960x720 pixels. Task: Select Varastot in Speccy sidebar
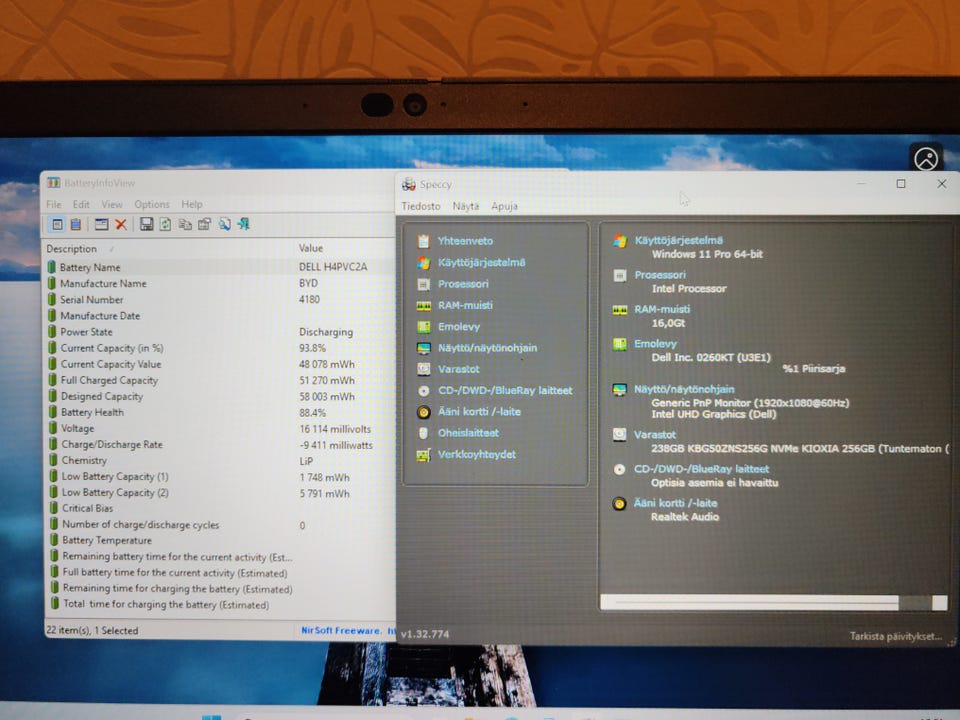click(x=458, y=369)
